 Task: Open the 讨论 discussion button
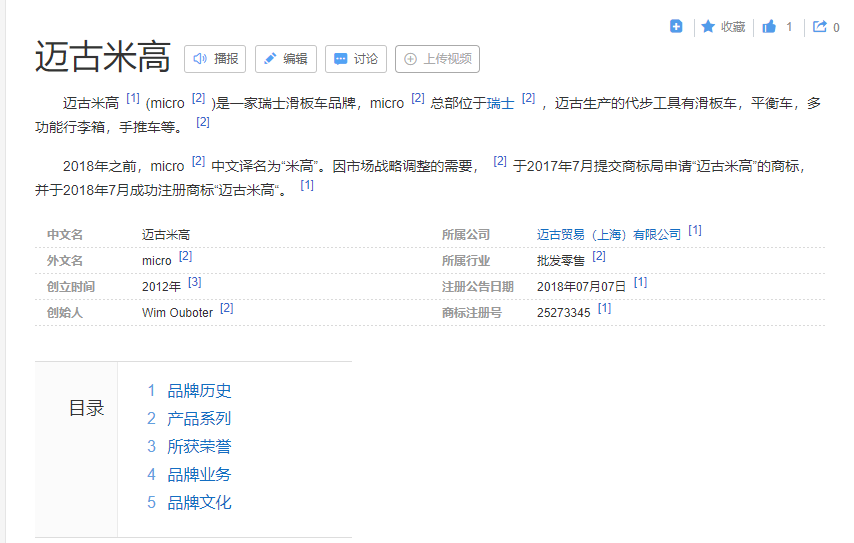point(356,59)
